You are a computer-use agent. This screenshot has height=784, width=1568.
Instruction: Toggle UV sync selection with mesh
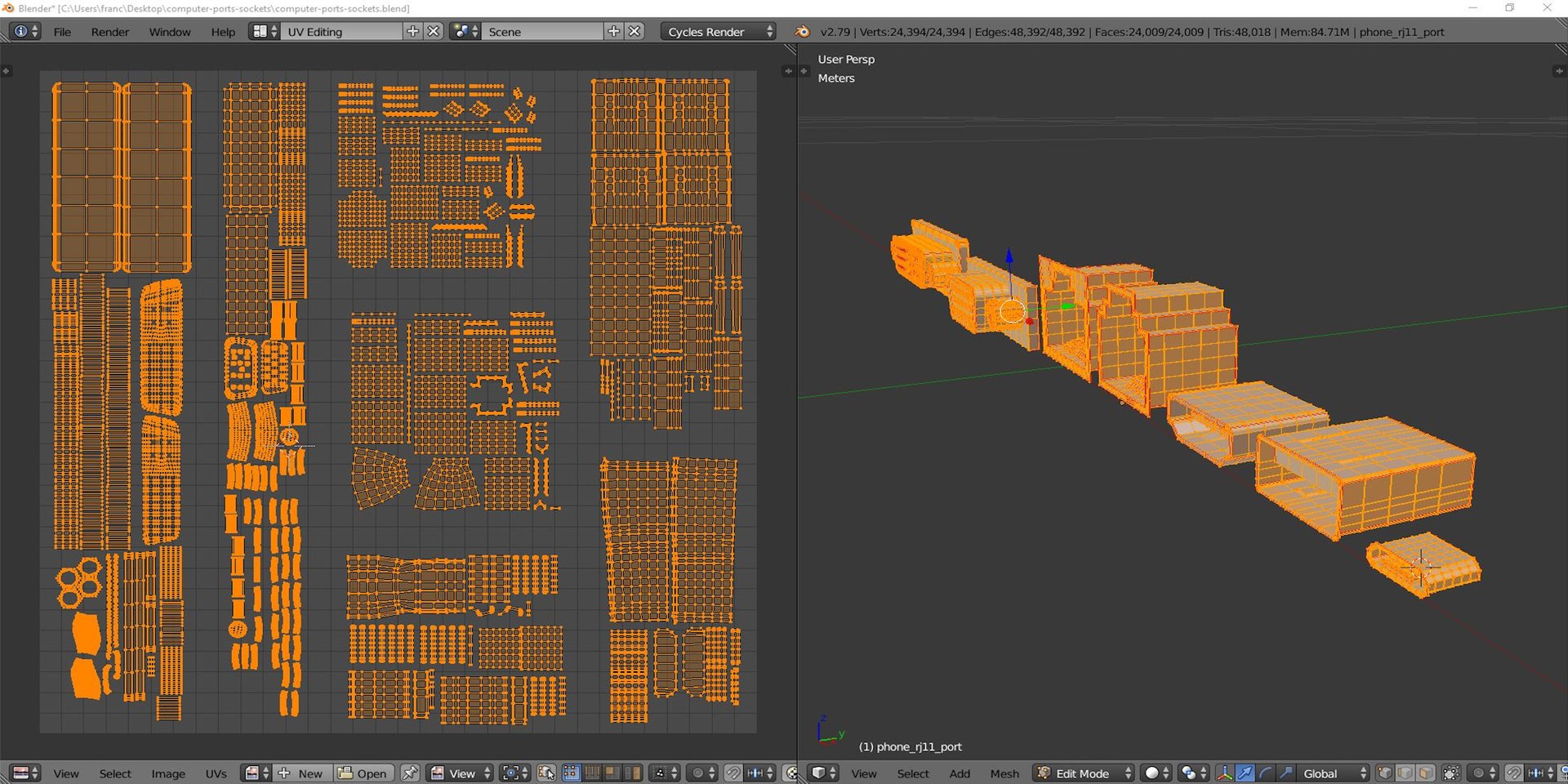pos(547,773)
